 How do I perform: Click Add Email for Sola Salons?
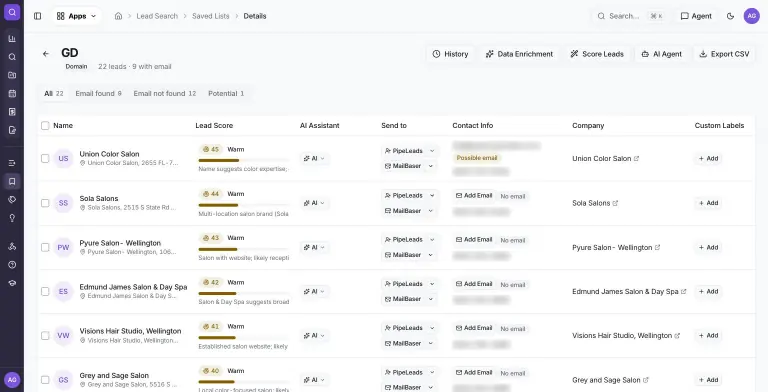click(474, 196)
